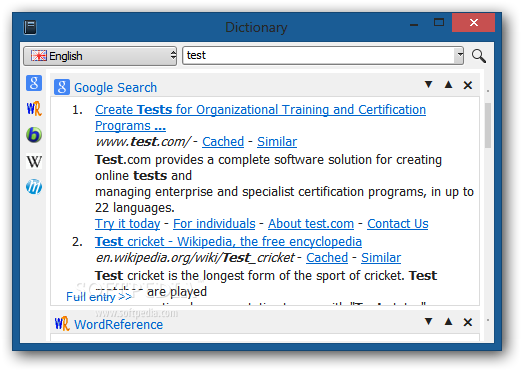Open the English language dropdown
The width and height of the screenshot is (522, 371).
[100, 56]
